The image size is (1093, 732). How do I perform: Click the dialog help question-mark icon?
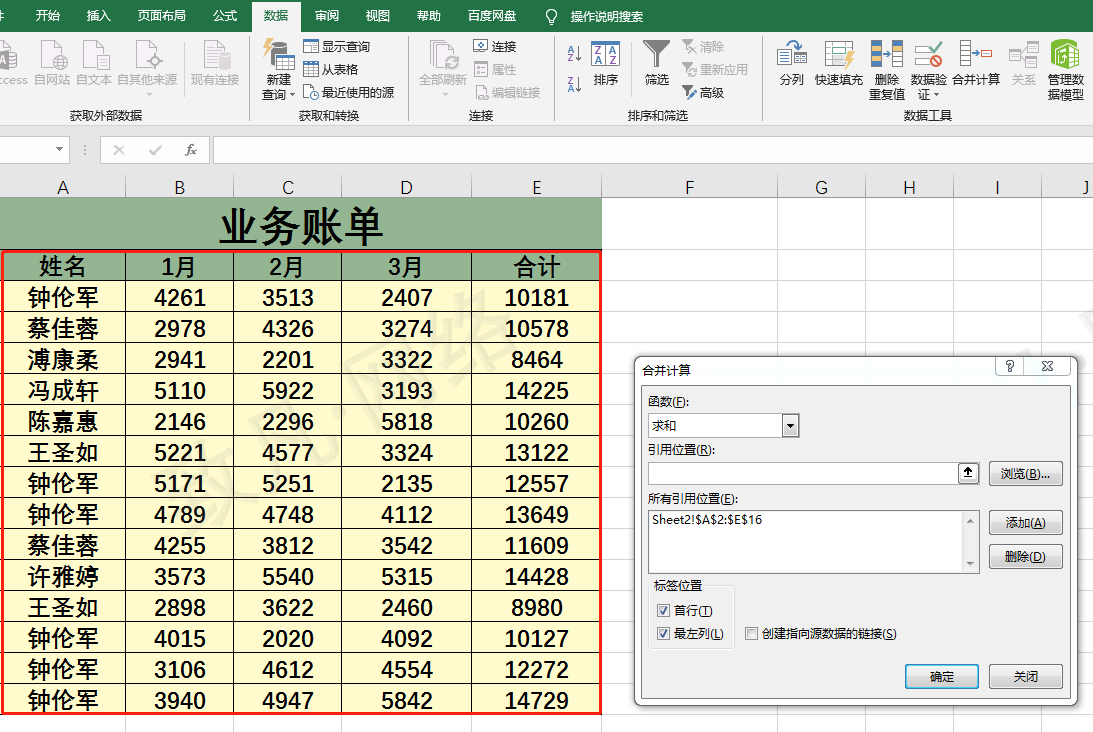click(1009, 366)
